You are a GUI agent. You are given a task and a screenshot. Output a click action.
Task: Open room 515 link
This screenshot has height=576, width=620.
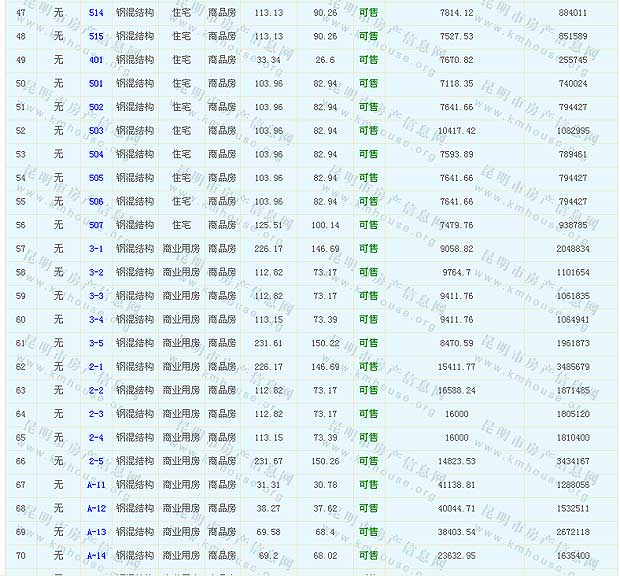96,36
